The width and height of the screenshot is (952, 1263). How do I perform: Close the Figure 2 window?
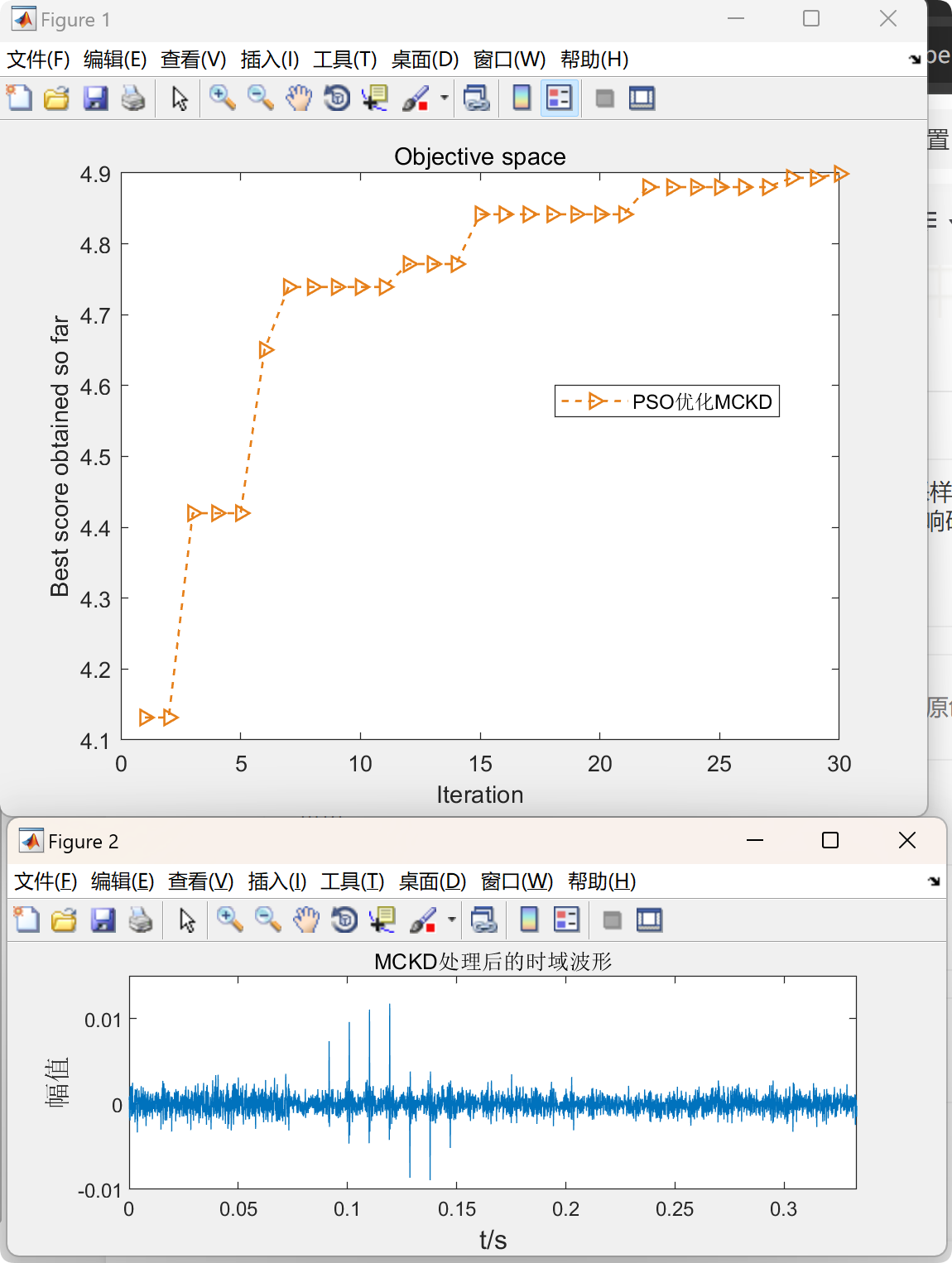[x=907, y=840]
